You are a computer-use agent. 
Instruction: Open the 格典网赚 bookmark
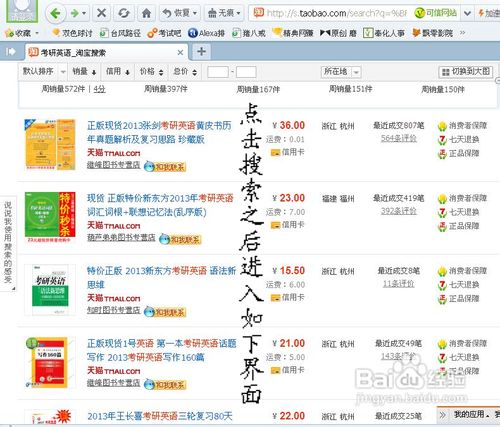293,33
